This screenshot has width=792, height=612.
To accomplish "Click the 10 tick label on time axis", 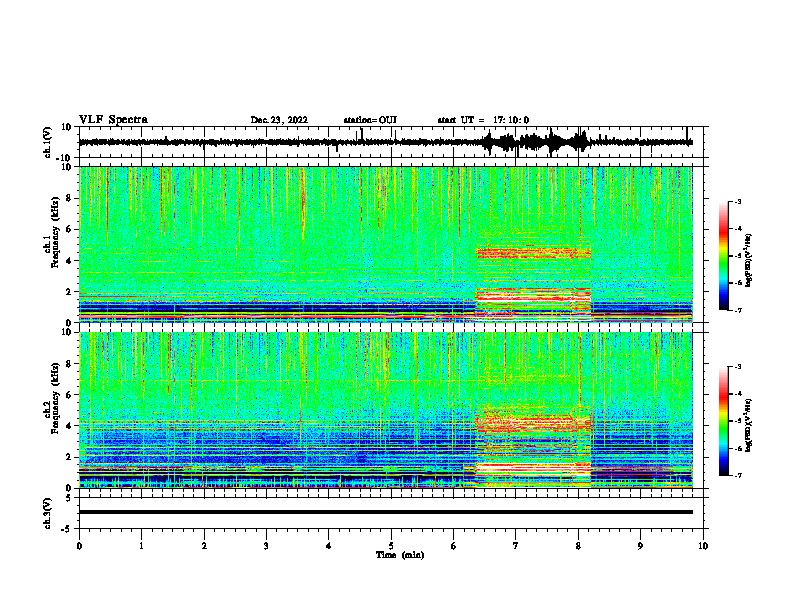I will click(703, 546).
